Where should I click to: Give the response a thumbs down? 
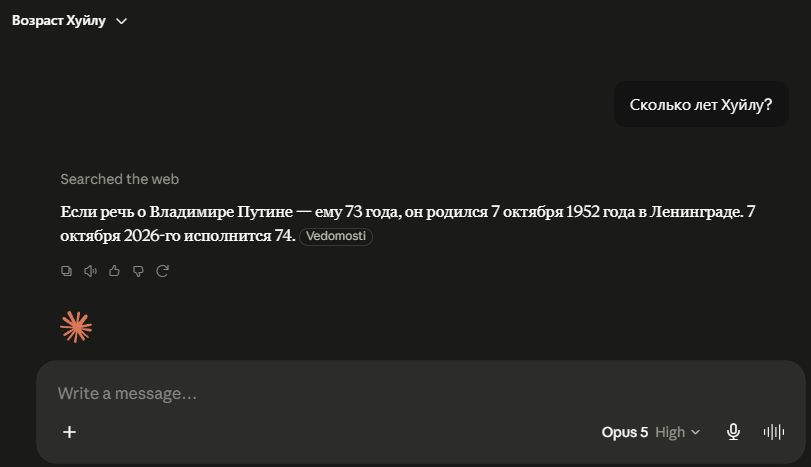[x=138, y=271]
